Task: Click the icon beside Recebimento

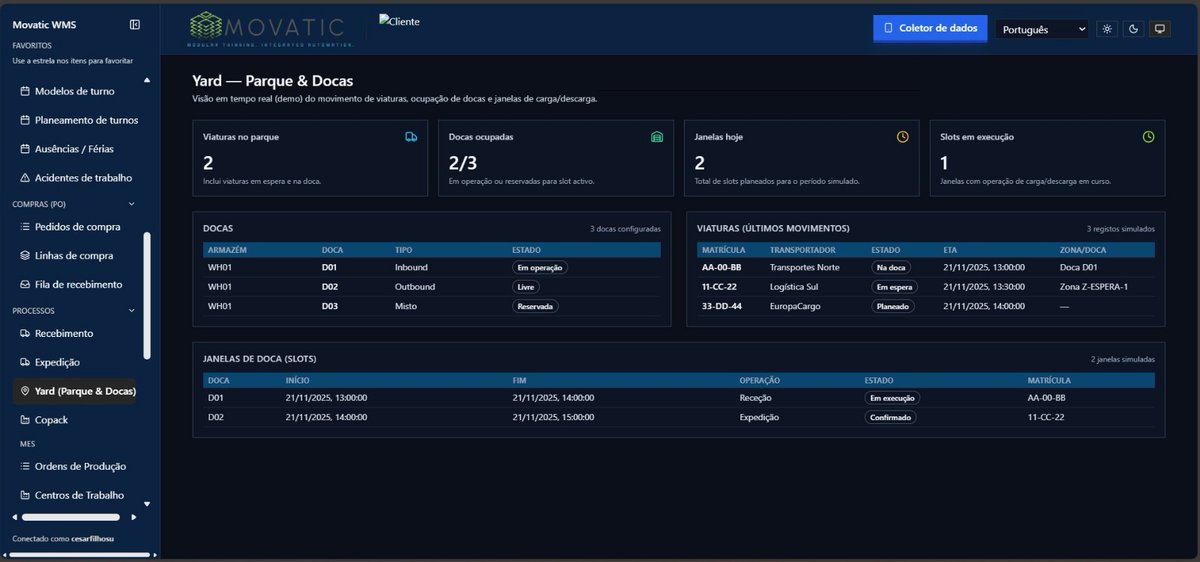Action: [x=25, y=333]
